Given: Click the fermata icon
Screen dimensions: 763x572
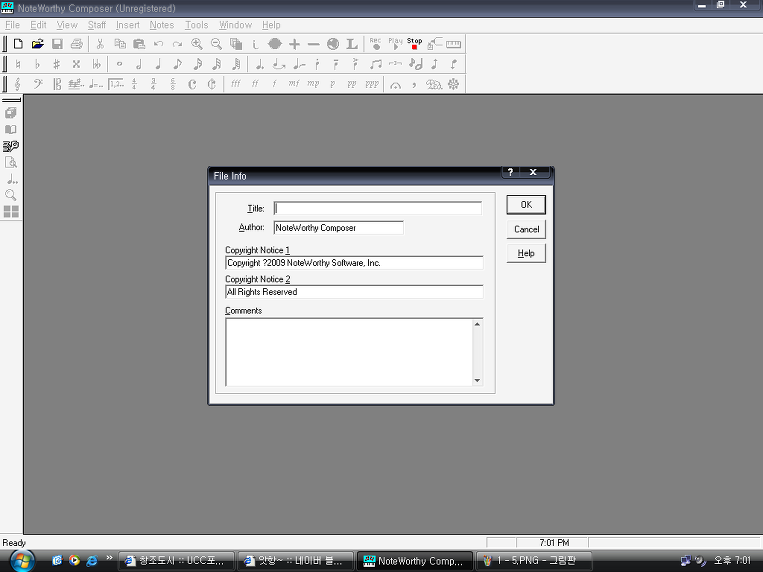Looking at the screenshot, I should click(x=396, y=85).
